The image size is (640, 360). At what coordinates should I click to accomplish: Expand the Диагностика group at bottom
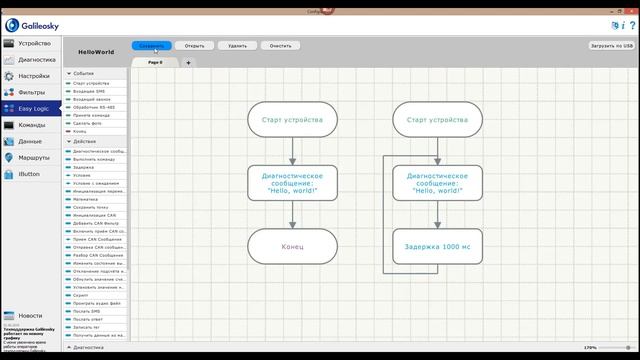pos(69,347)
